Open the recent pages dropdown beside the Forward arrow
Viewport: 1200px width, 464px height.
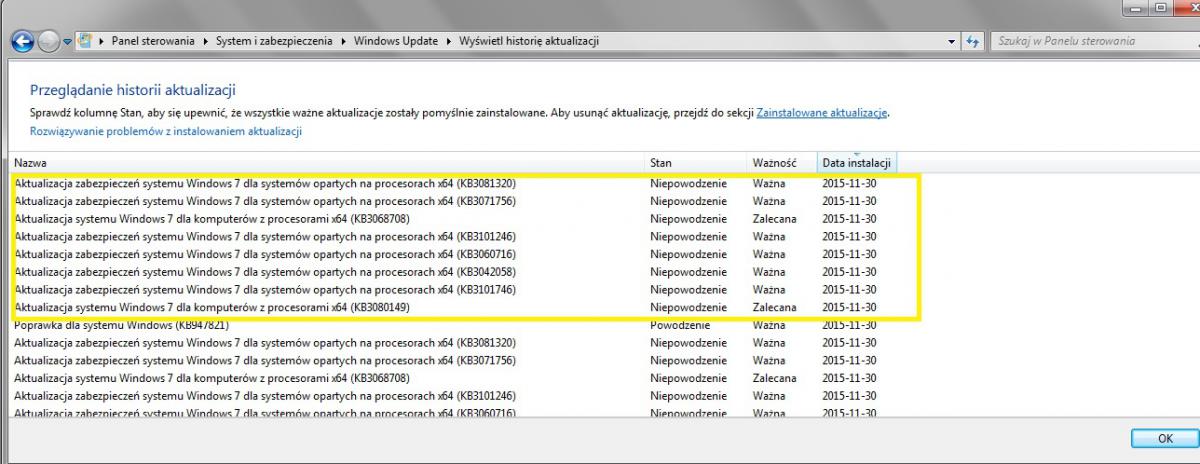[68, 42]
